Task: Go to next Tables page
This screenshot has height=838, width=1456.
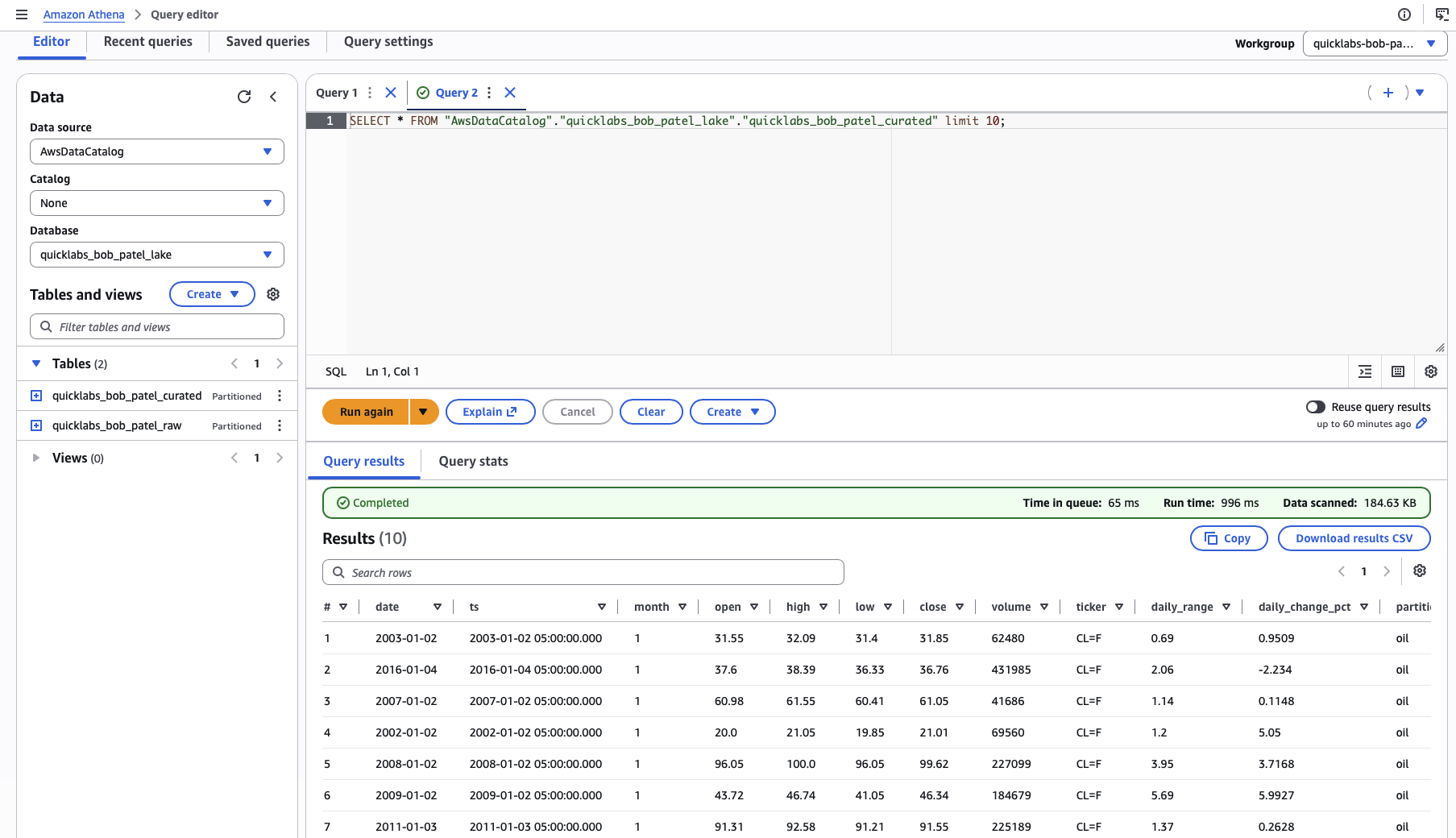Action: [280, 363]
